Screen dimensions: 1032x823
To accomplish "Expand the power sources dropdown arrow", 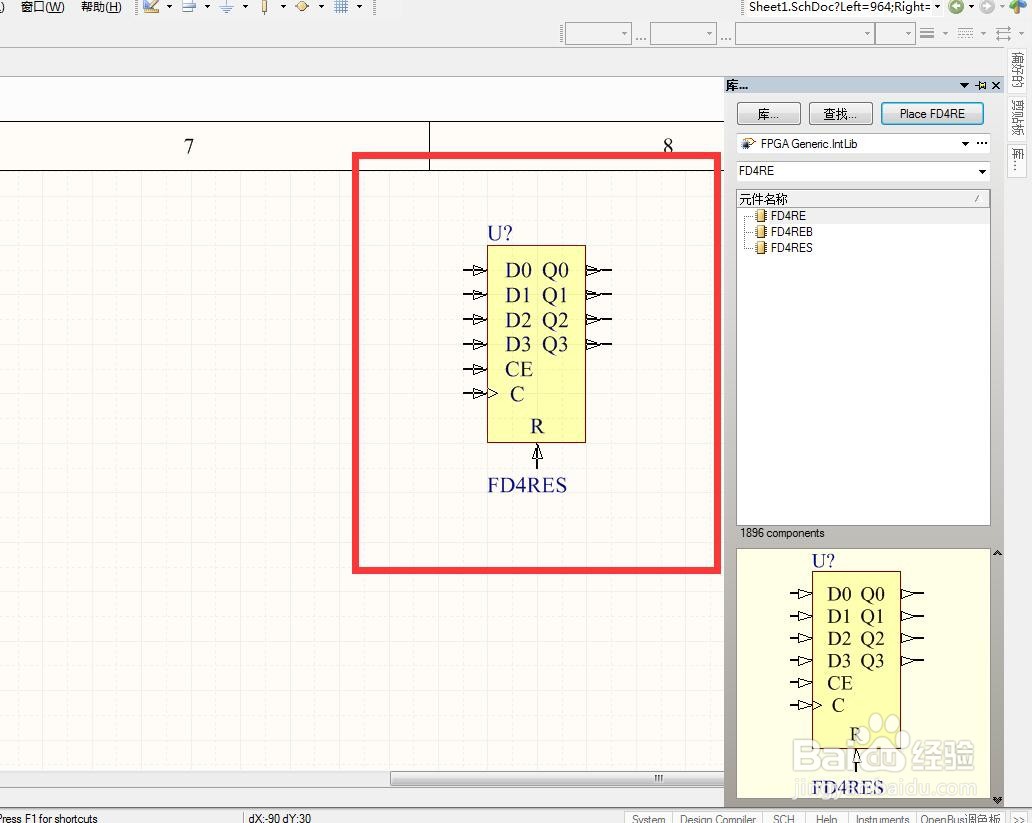I will (x=245, y=7).
